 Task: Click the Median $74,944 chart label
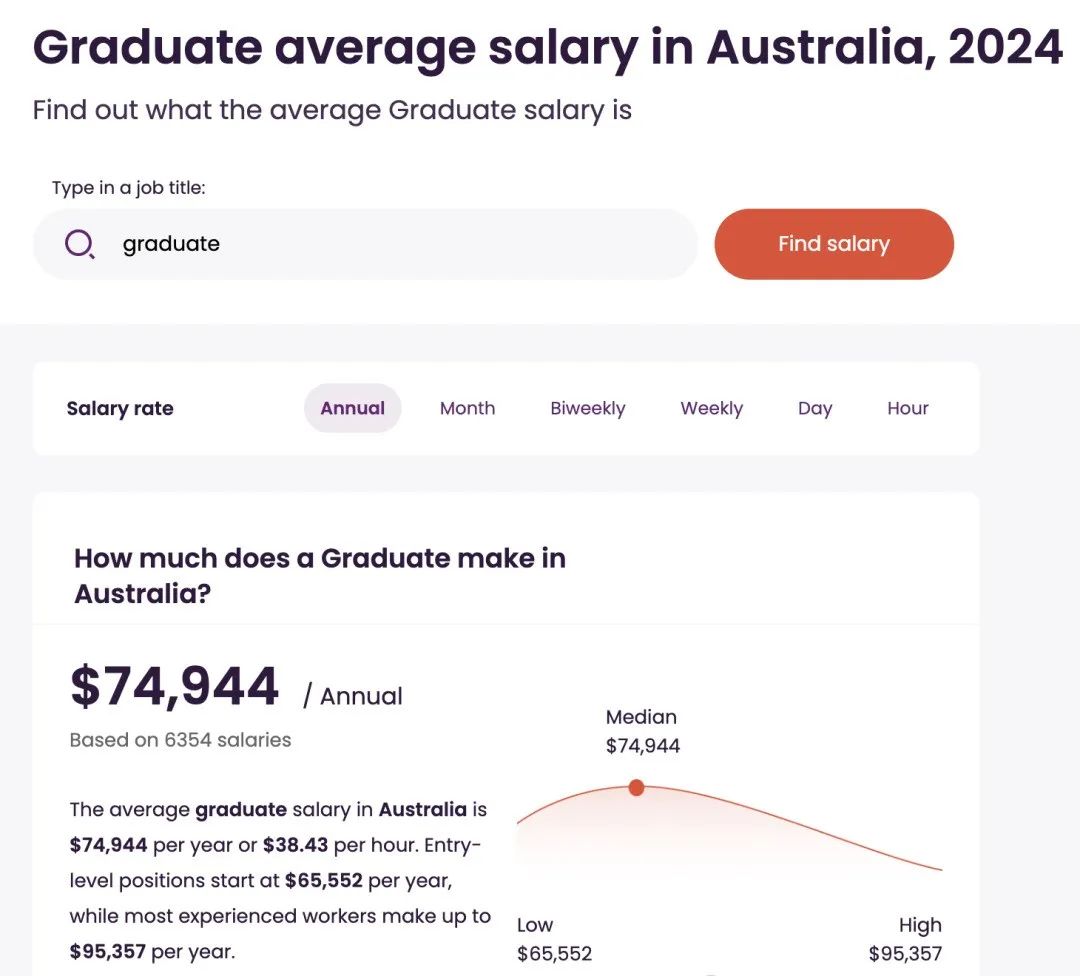point(642,731)
